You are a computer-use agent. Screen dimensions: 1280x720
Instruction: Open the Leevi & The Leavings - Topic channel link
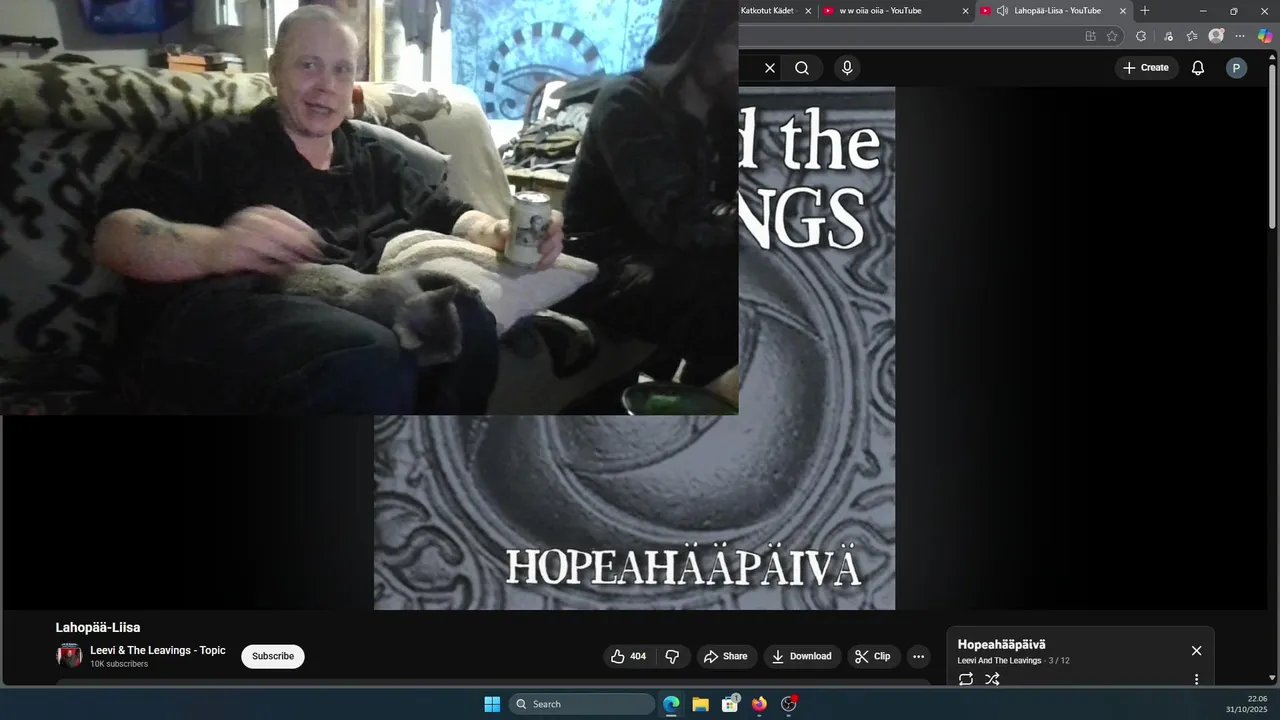click(158, 650)
